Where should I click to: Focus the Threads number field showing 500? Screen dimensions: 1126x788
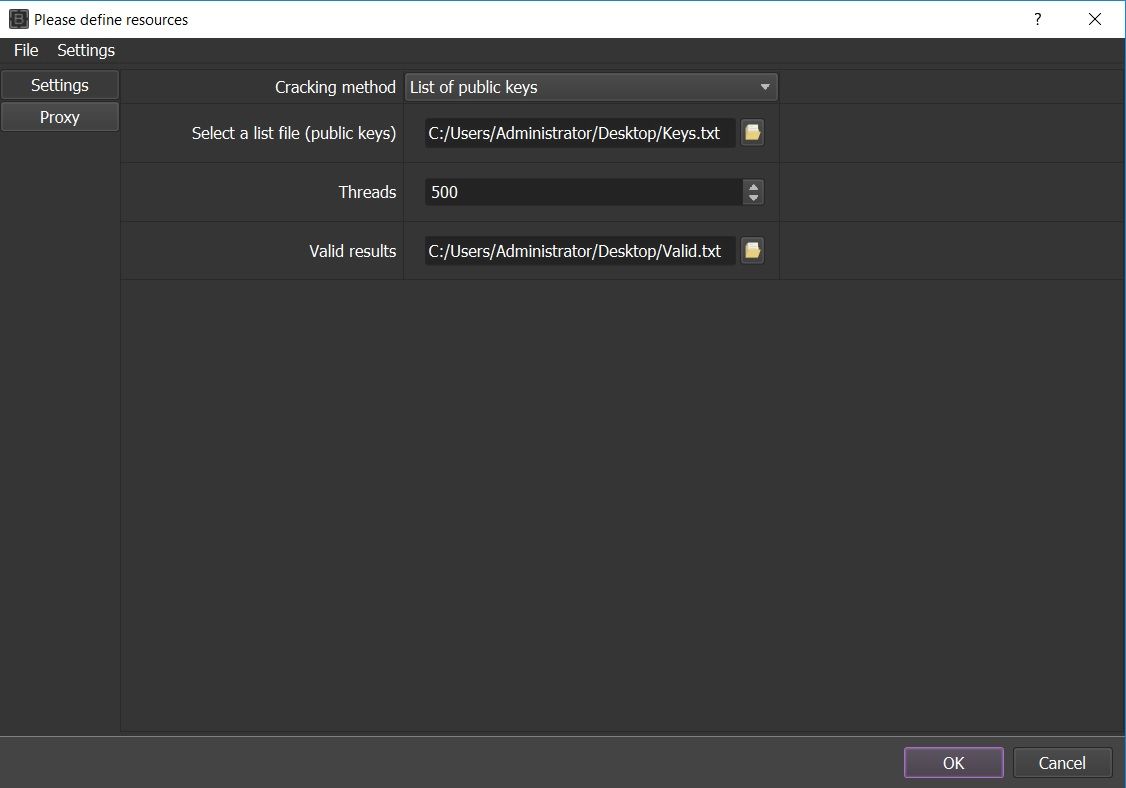[x=584, y=192]
